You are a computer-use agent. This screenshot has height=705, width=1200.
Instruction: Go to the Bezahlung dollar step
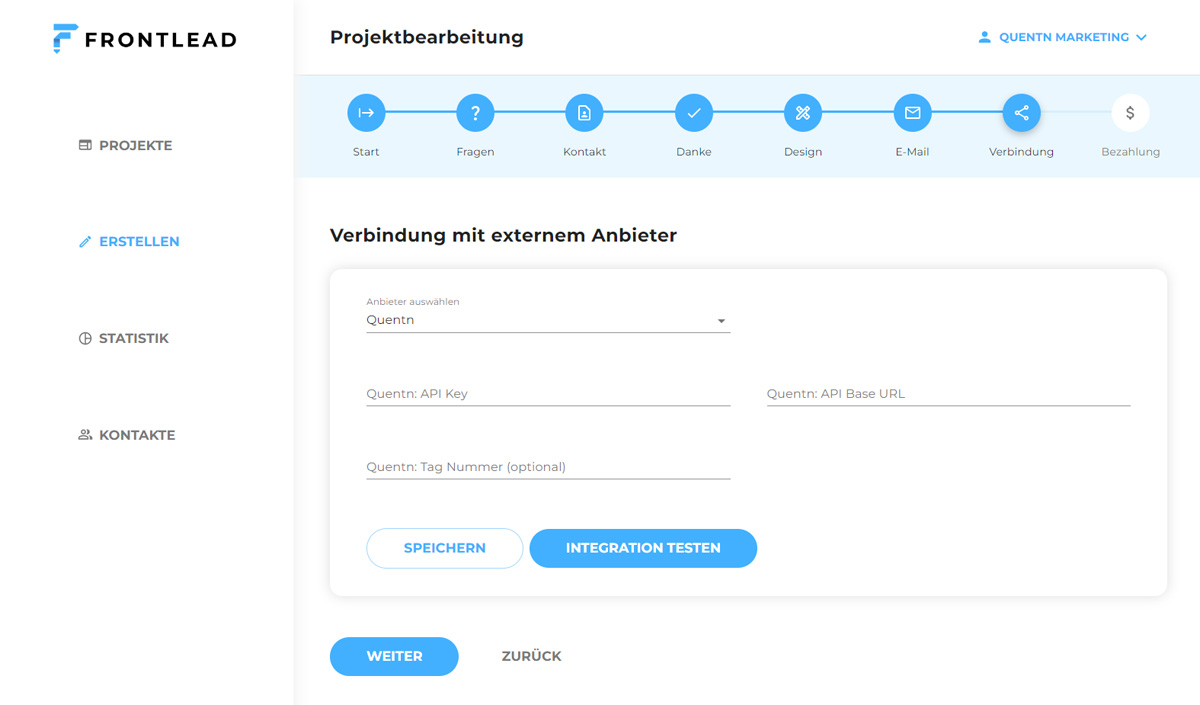(x=1130, y=113)
